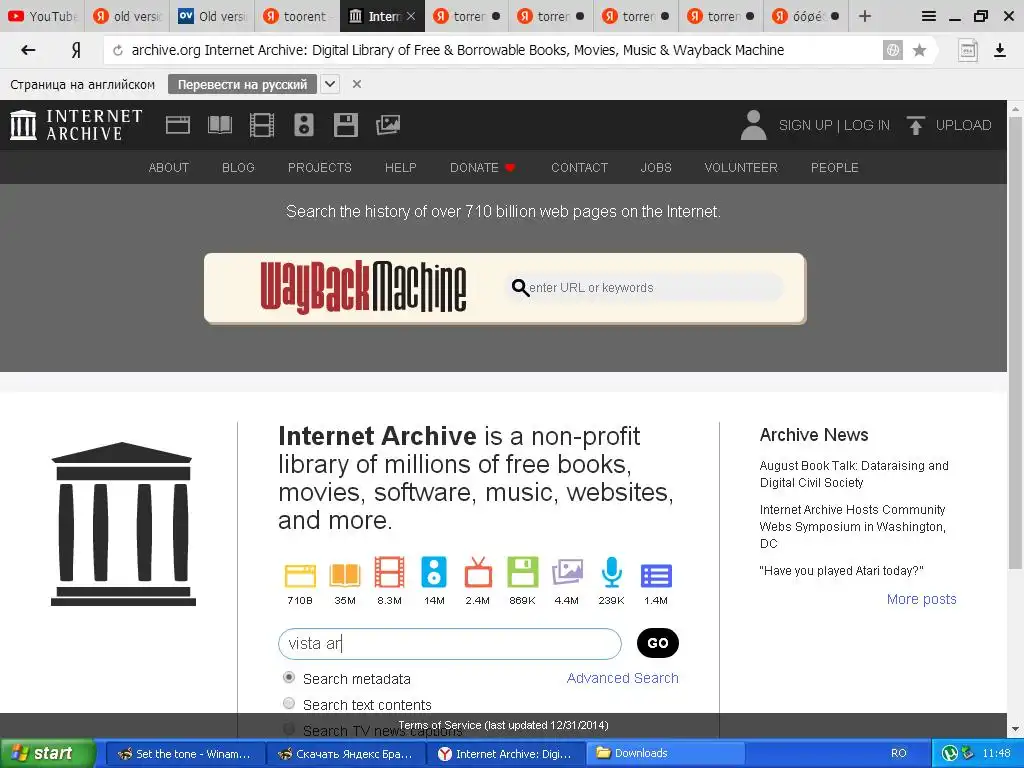Screen dimensions: 1024x768
Task: Open the microphone icon labeled 239K
Action: pos(611,572)
